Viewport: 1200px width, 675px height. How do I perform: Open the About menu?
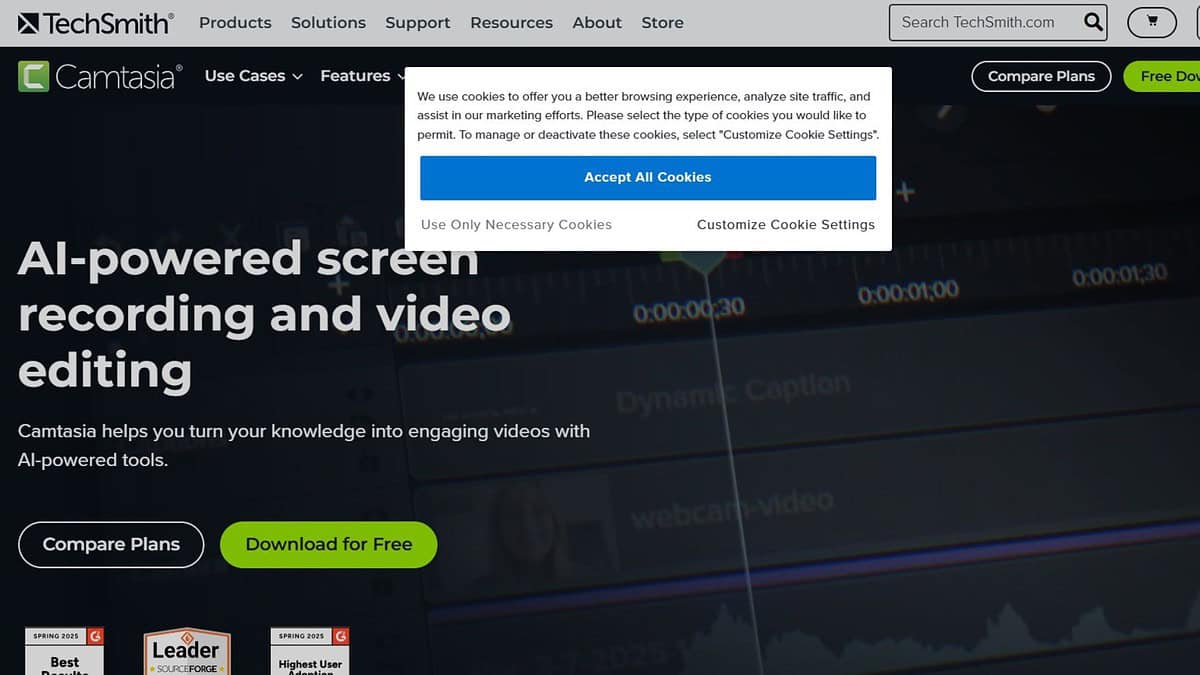[x=597, y=22]
